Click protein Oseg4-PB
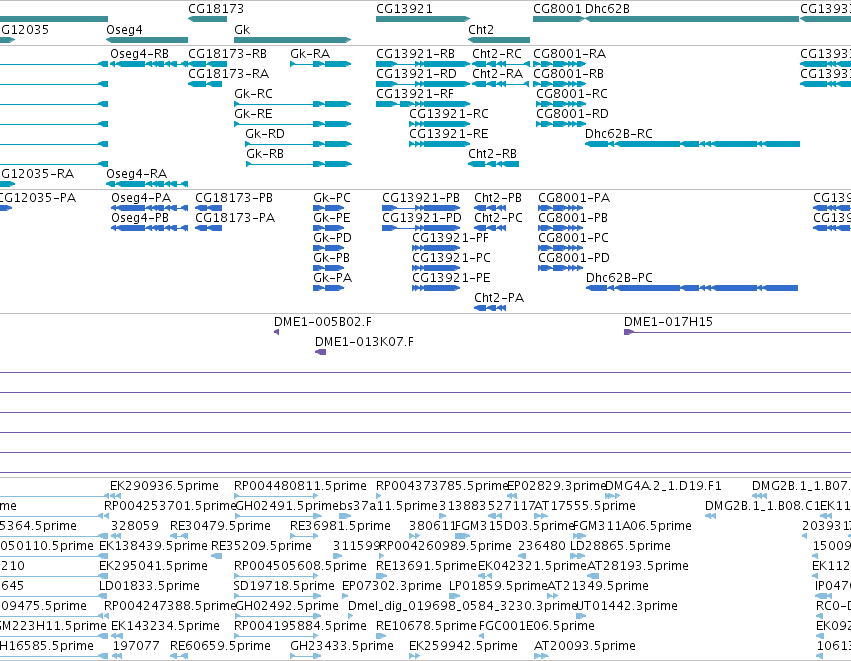 [140, 218]
